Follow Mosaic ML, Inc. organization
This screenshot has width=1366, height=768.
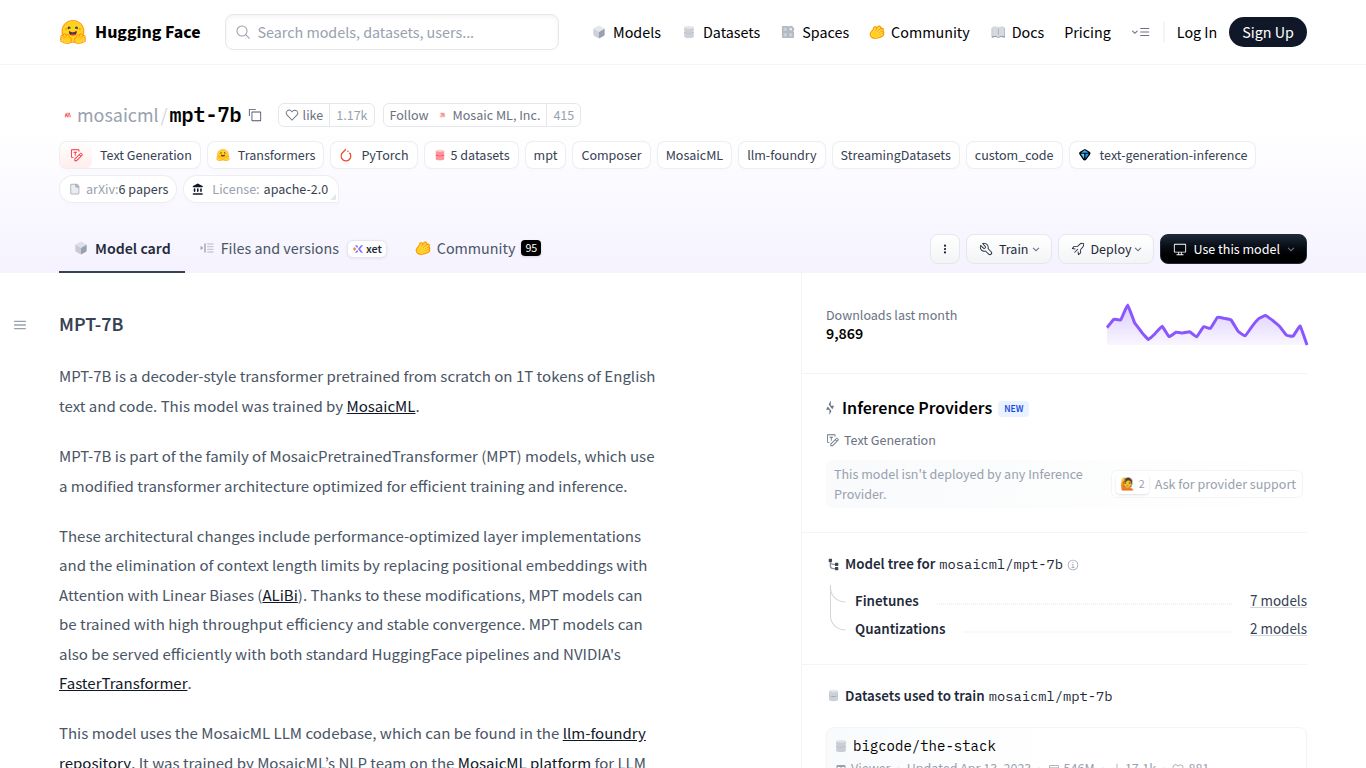[409, 115]
